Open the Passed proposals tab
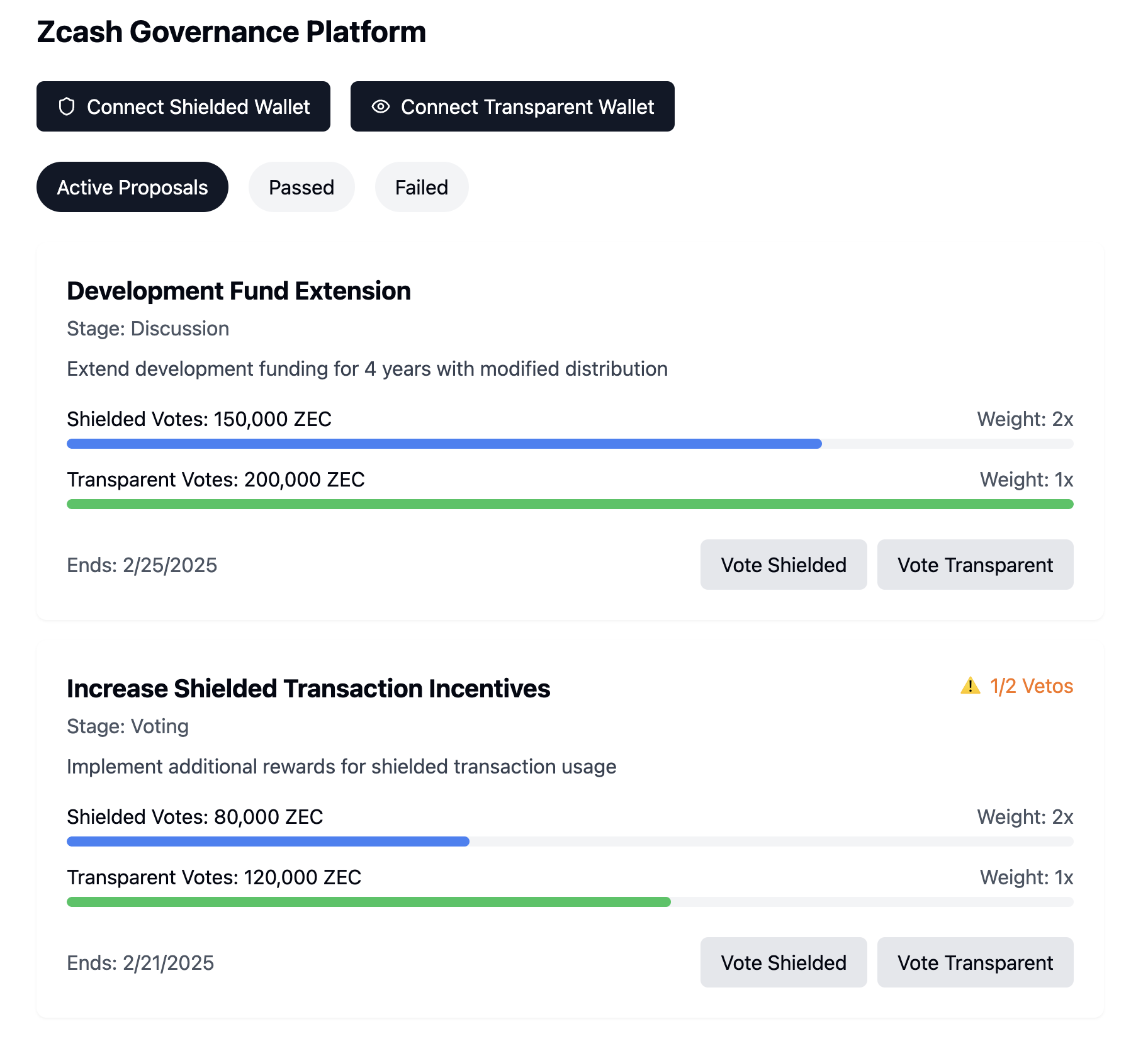1148x1041 pixels. point(301,188)
